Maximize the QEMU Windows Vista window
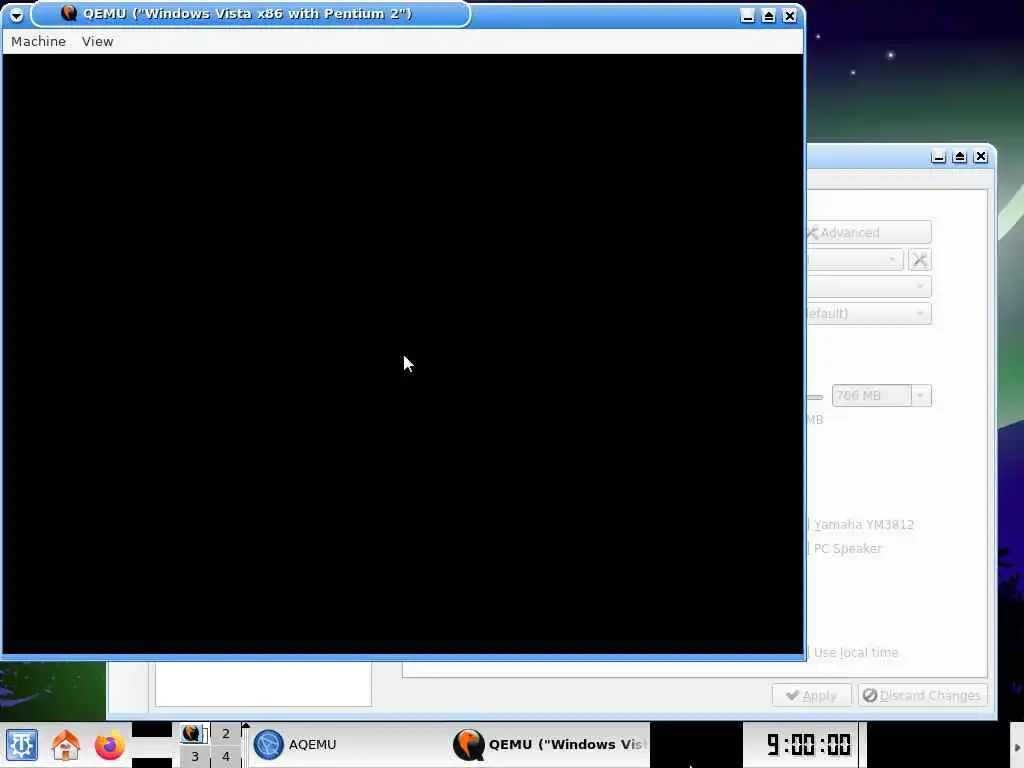The image size is (1024, 768). [769, 16]
